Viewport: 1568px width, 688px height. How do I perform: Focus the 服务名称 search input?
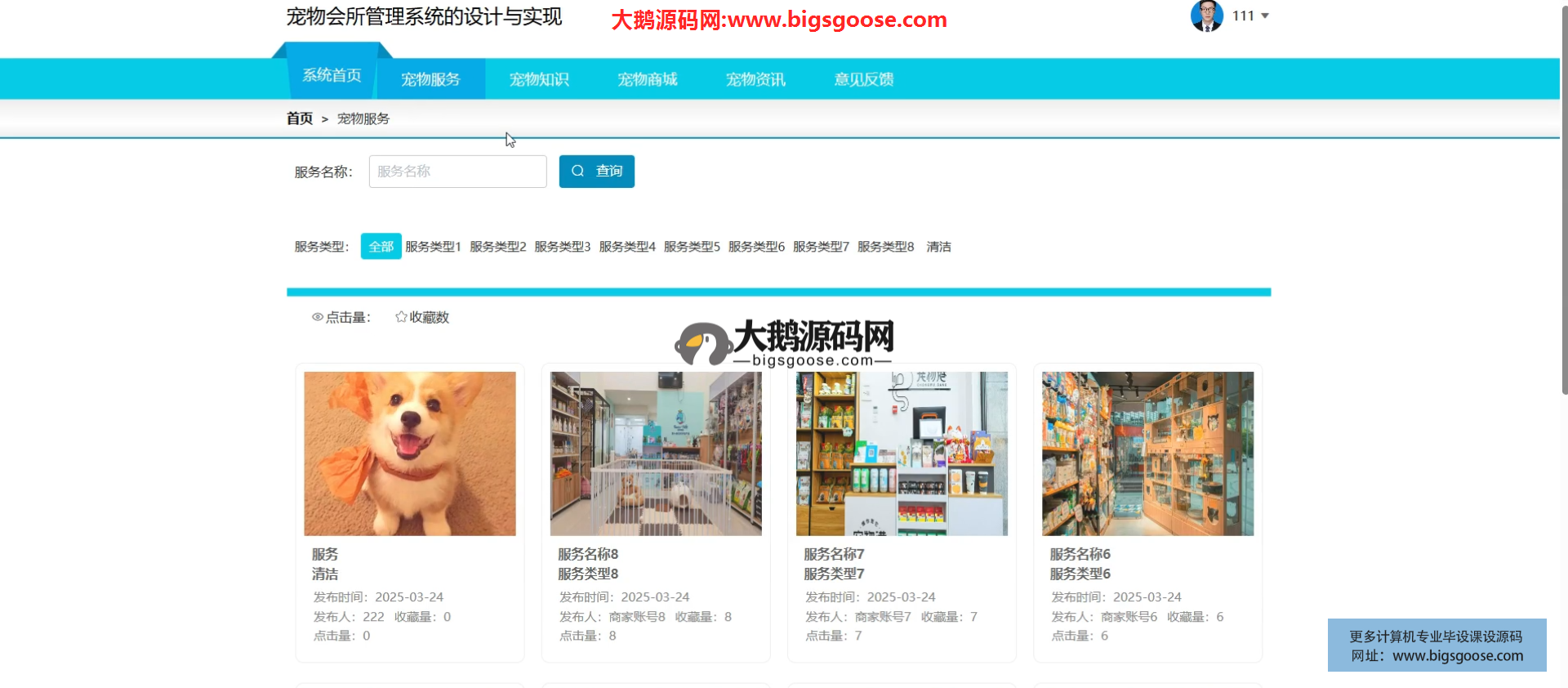(457, 172)
